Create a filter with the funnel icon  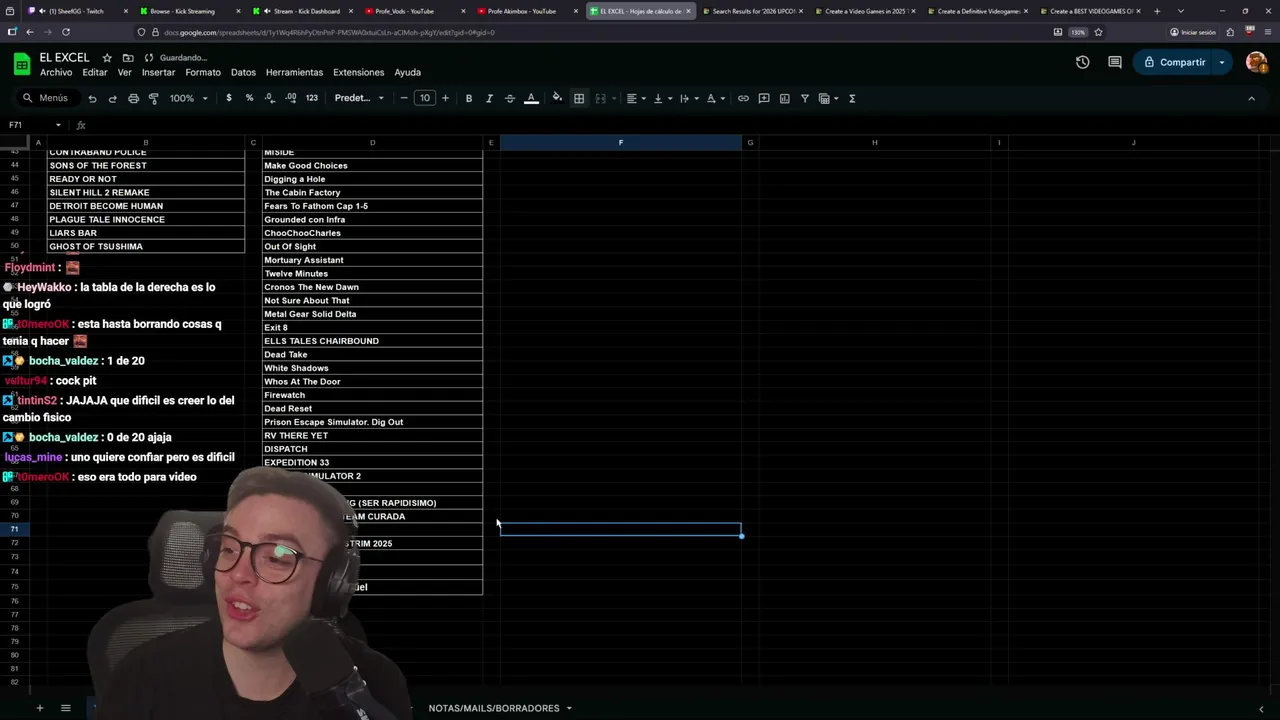click(804, 98)
